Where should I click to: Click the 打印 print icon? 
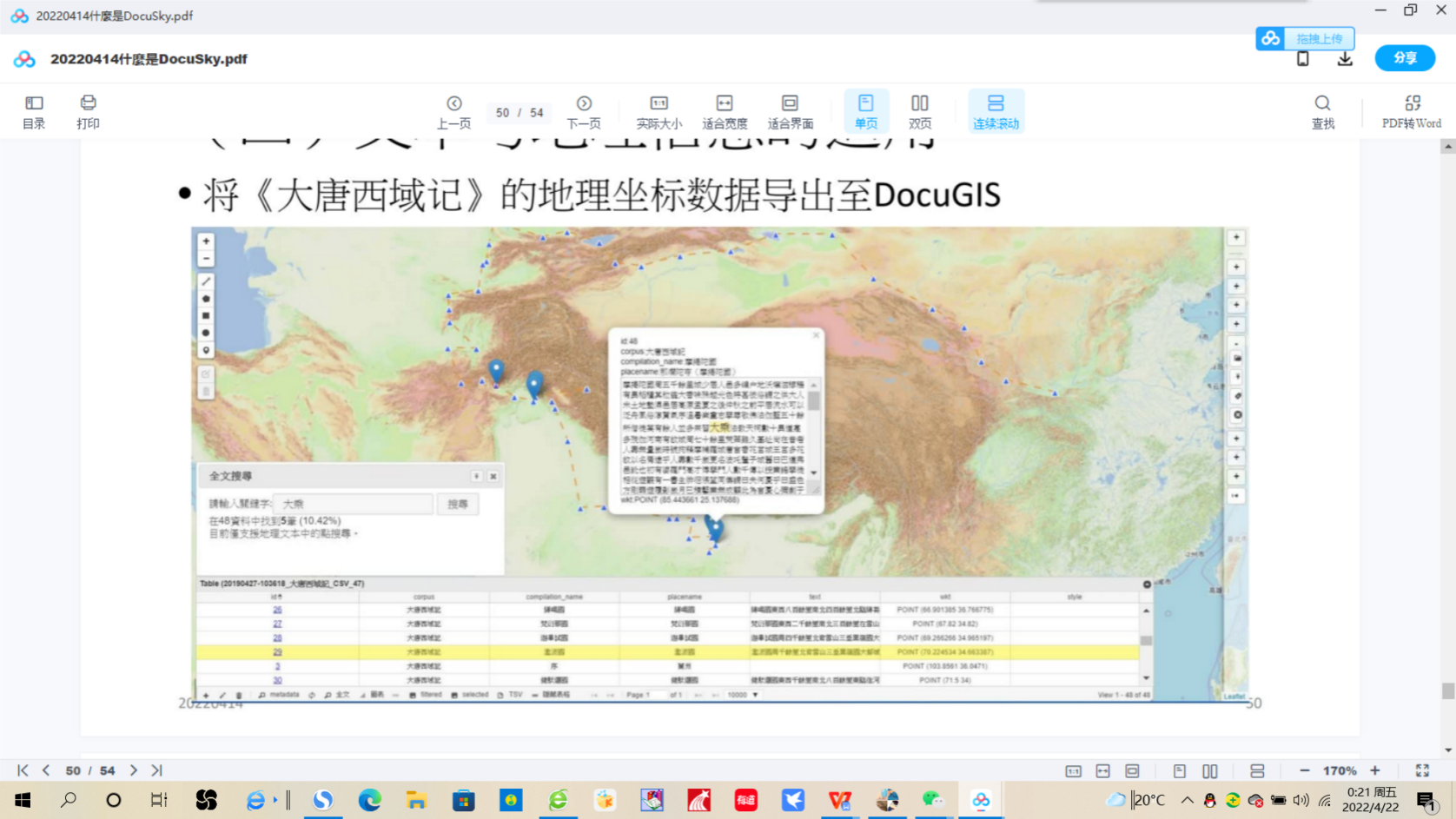[x=88, y=112]
